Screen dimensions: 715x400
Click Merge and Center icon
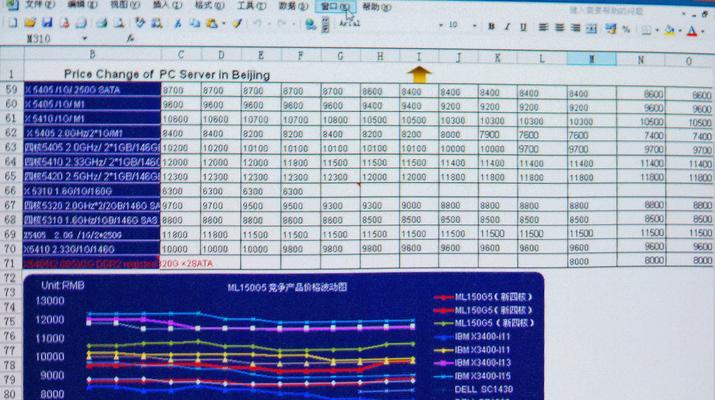point(591,29)
